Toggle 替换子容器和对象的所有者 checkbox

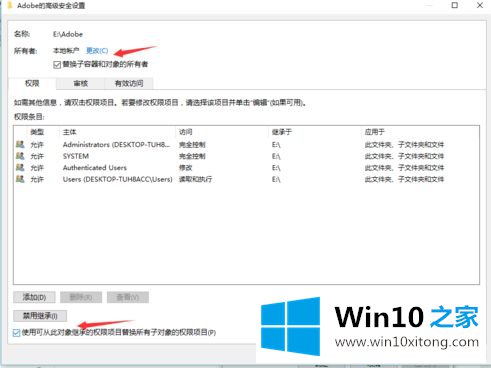pos(57,65)
